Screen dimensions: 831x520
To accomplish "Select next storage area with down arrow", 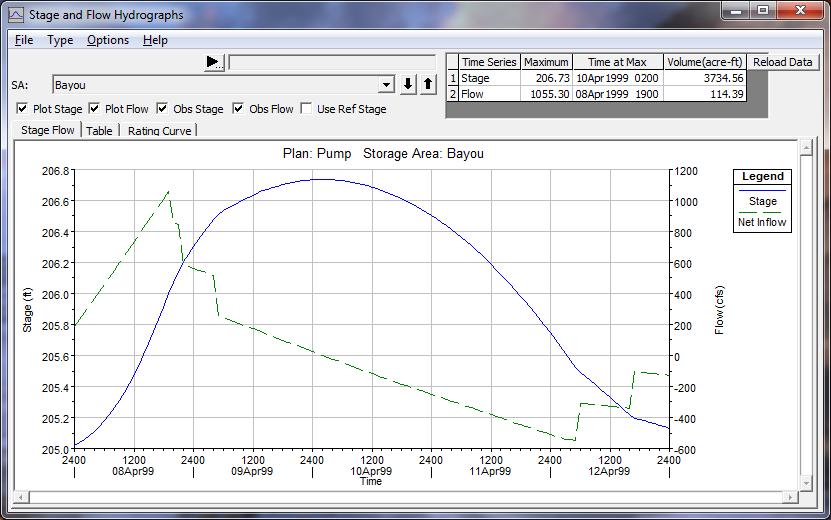I will [408, 85].
